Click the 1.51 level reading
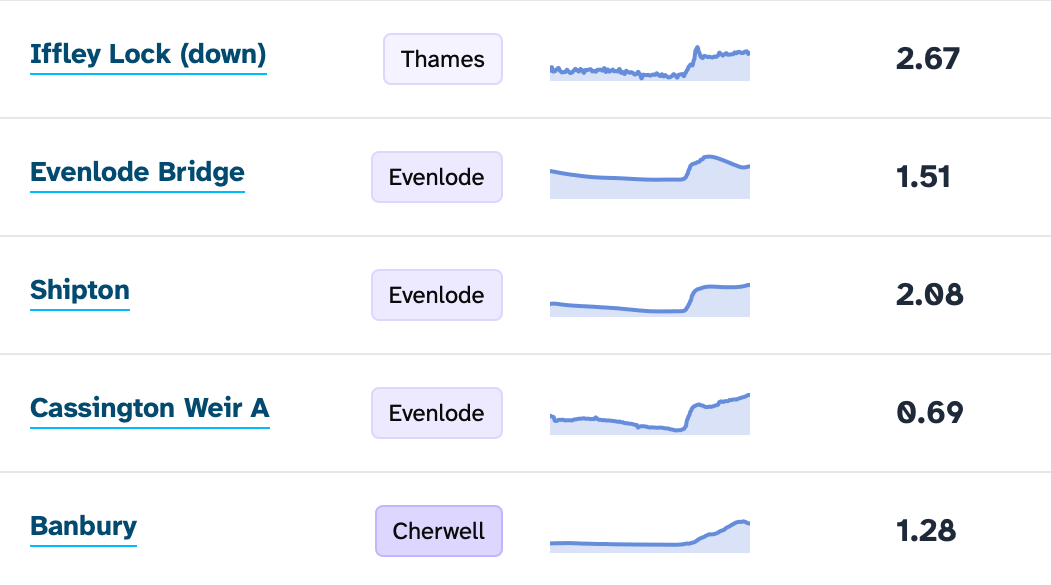This screenshot has width=1051, height=585. [x=925, y=177]
